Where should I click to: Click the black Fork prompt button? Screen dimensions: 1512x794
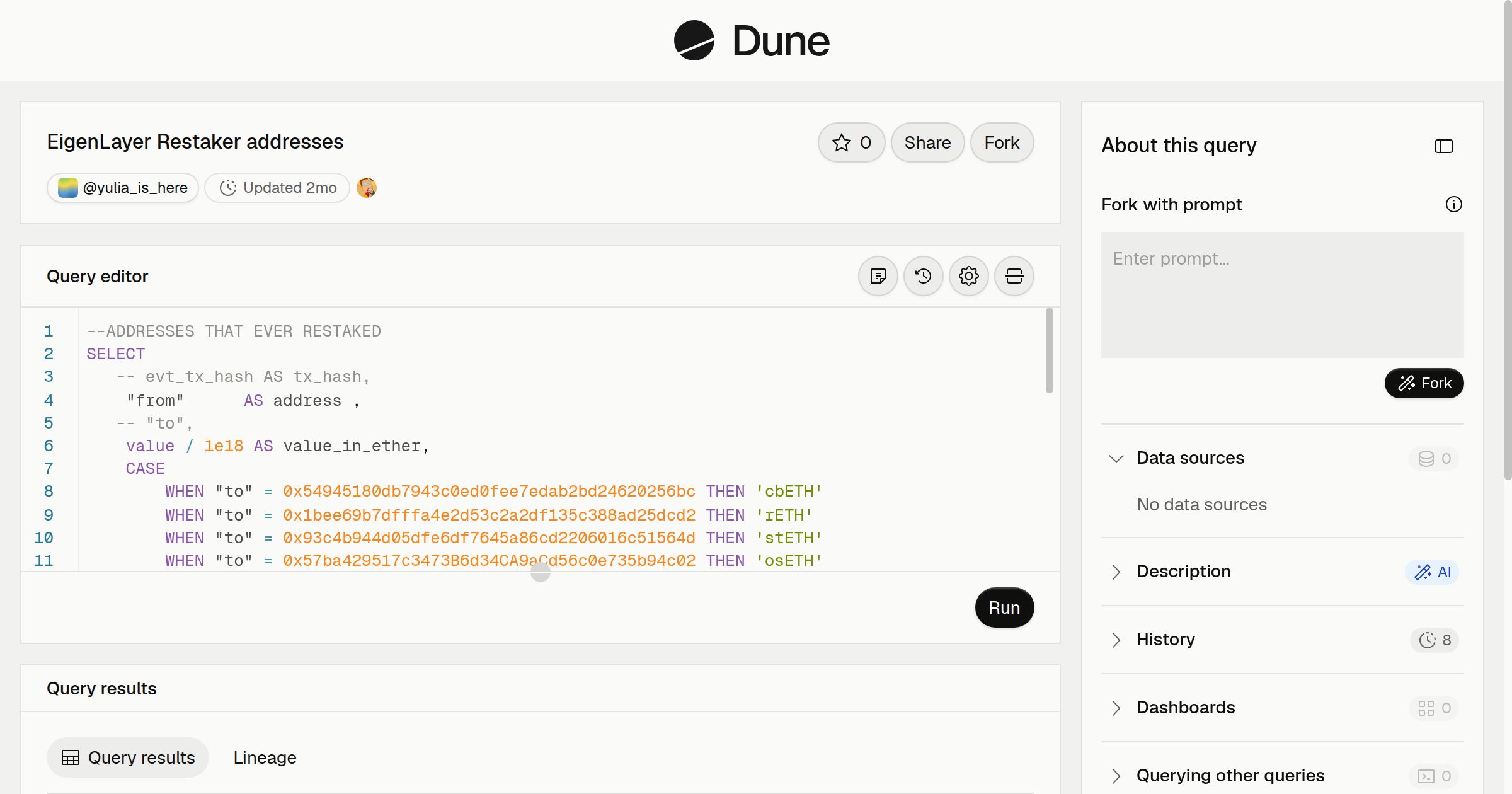(x=1424, y=383)
